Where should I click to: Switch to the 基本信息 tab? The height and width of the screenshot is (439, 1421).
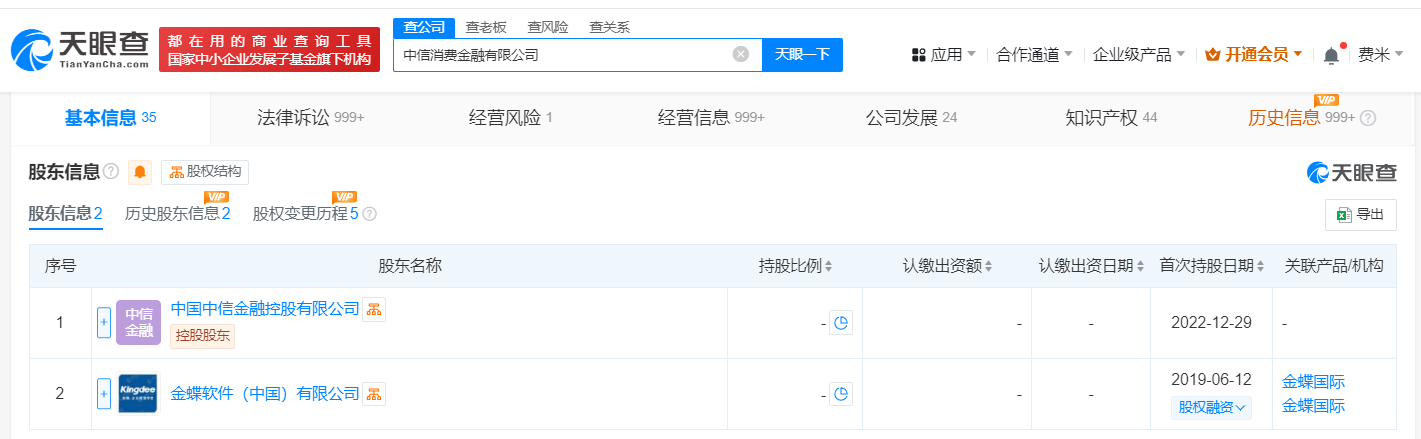110,118
